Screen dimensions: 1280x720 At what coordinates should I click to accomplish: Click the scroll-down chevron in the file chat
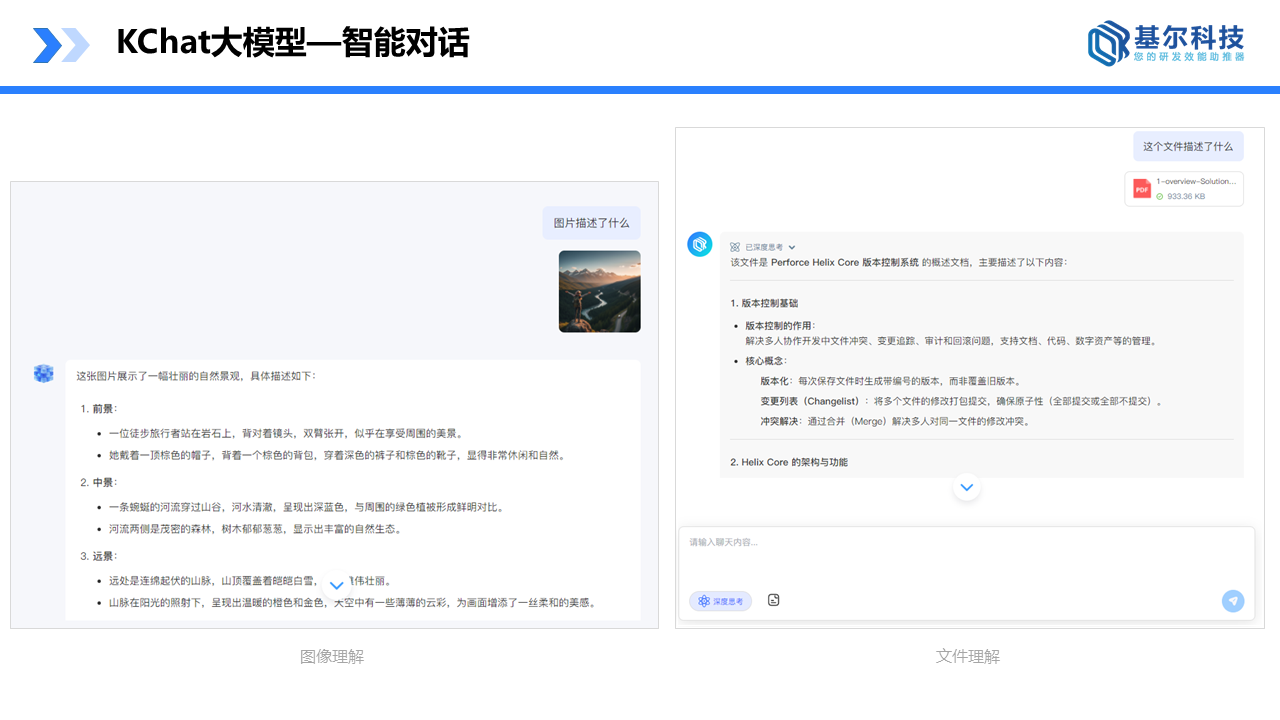click(966, 487)
